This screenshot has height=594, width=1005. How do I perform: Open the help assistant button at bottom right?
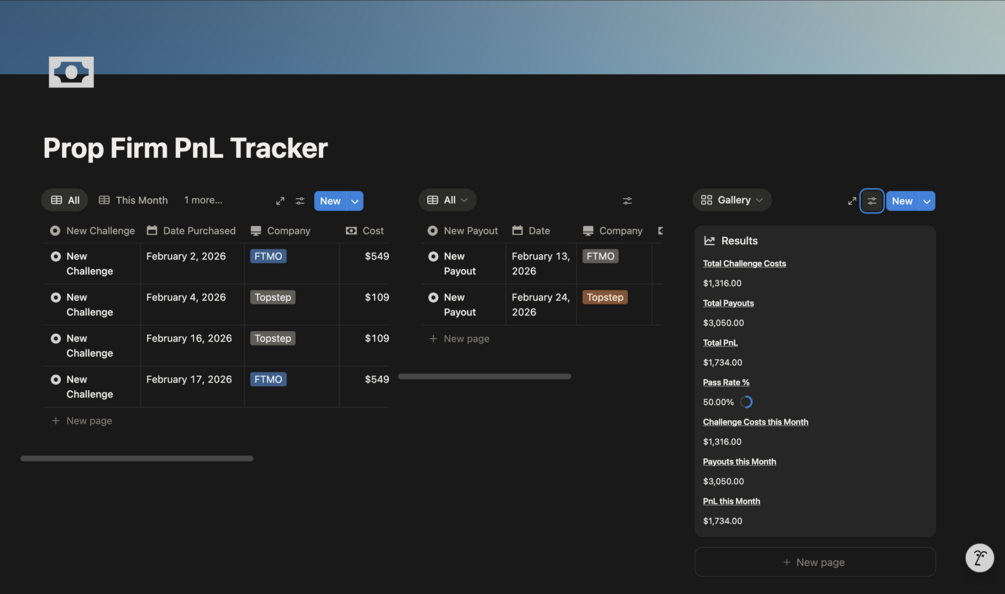point(979,557)
